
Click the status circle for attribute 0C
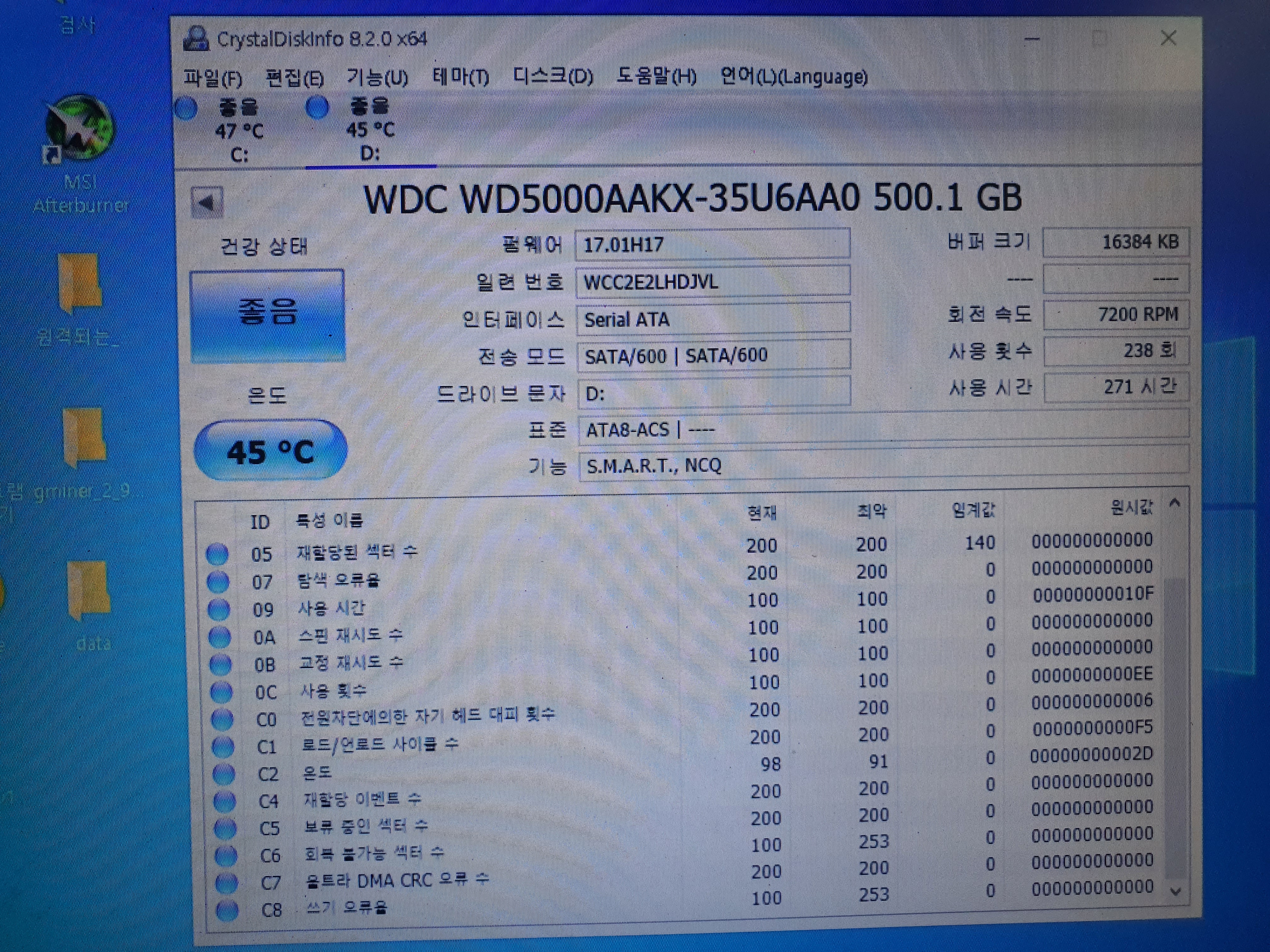(222, 692)
